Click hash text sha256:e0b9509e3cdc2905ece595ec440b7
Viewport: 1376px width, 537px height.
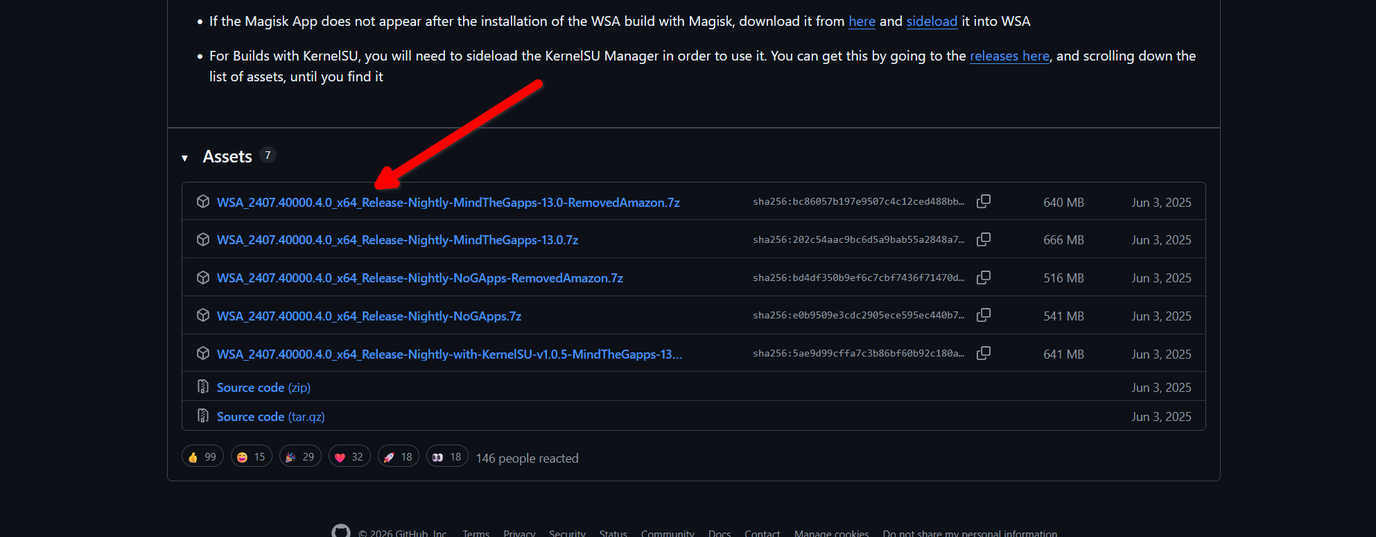click(x=859, y=316)
